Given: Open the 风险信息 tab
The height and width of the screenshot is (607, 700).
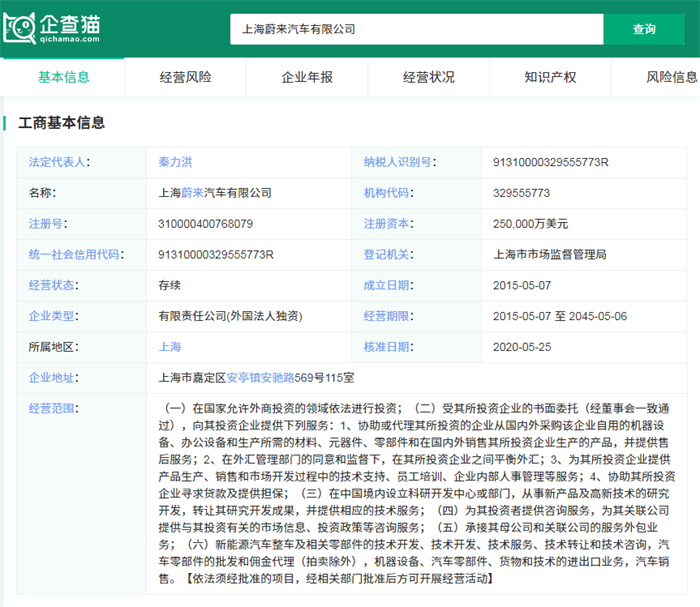Looking at the screenshot, I should (x=672, y=77).
